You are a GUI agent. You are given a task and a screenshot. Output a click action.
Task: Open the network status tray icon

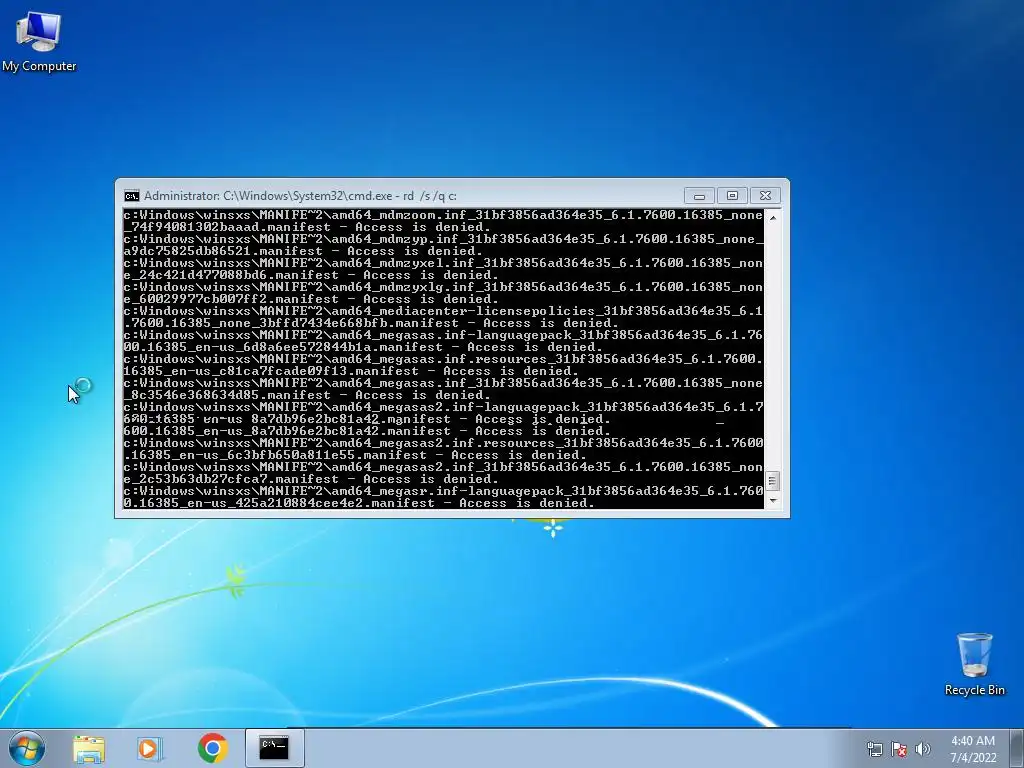tap(874, 749)
